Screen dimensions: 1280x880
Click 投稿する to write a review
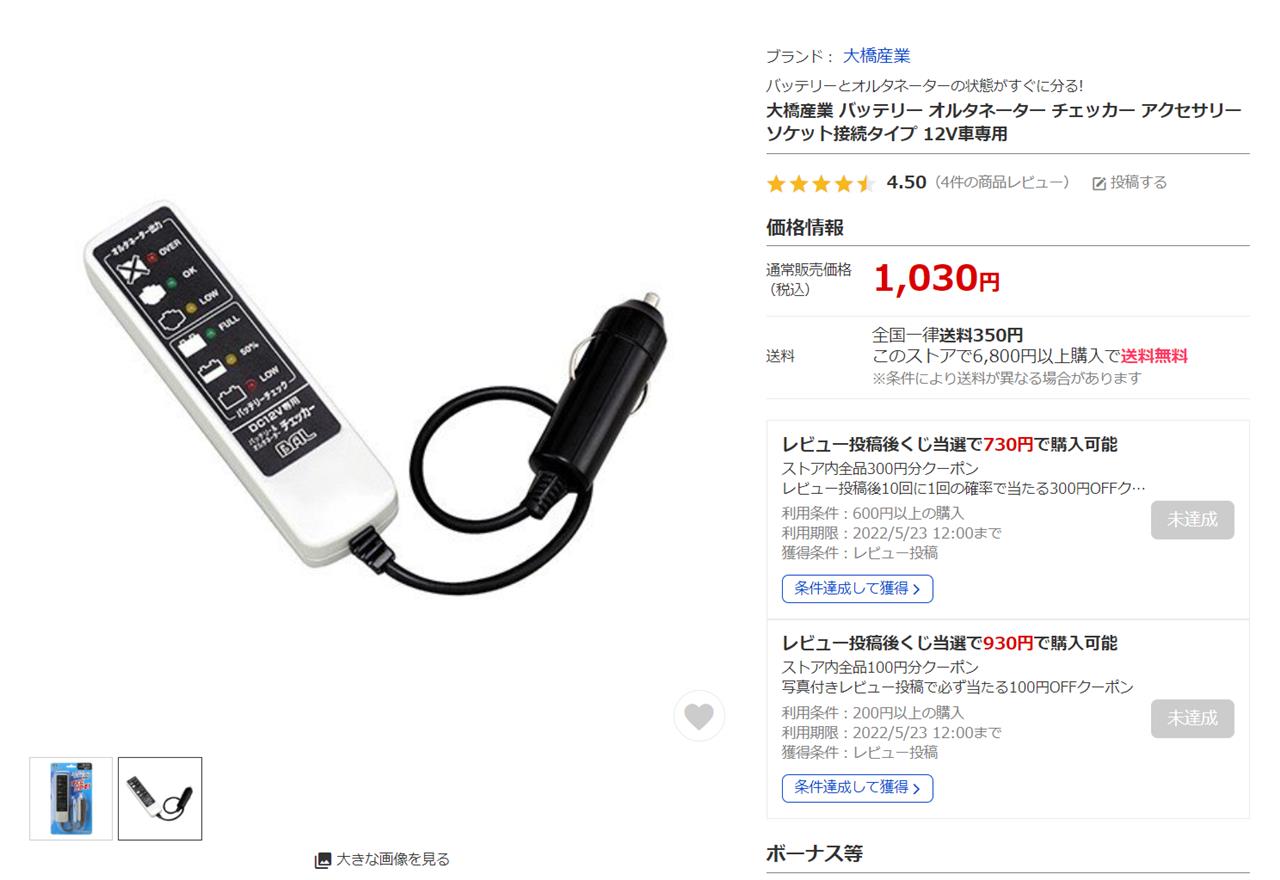1139,182
